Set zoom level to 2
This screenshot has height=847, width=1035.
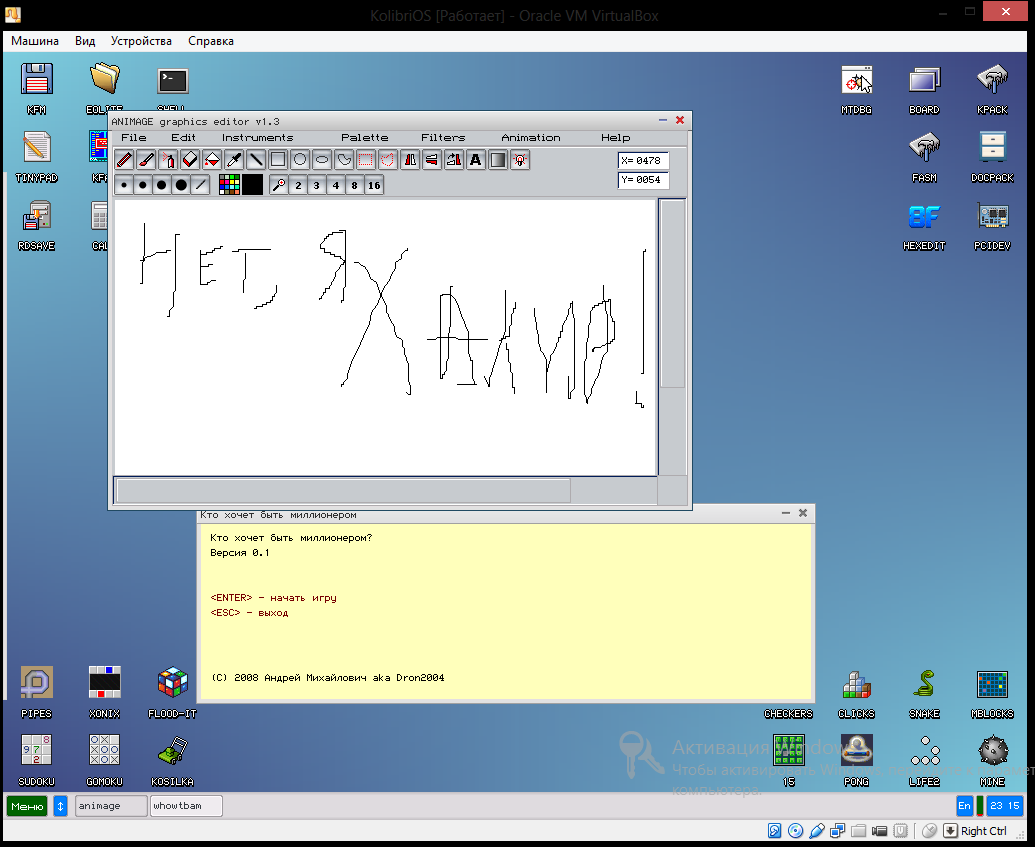298,185
